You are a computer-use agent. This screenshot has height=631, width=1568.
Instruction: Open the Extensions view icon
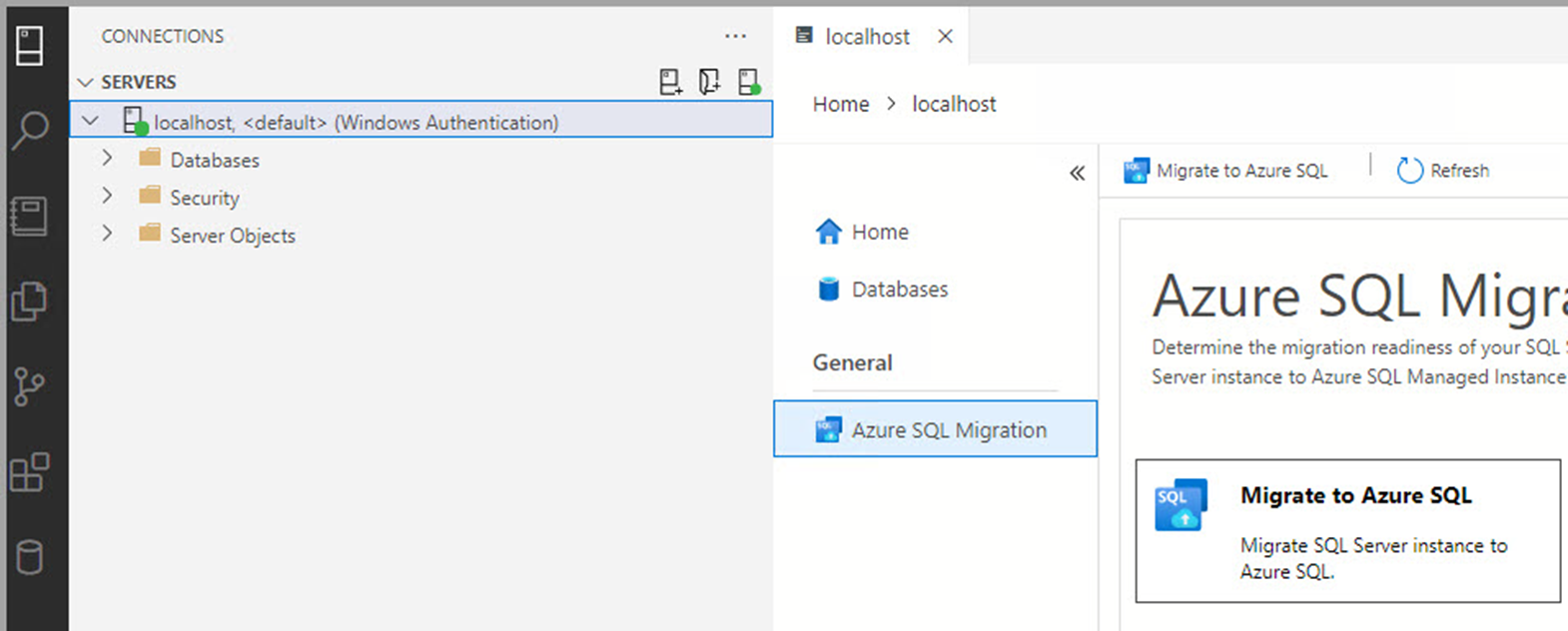click(30, 472)
